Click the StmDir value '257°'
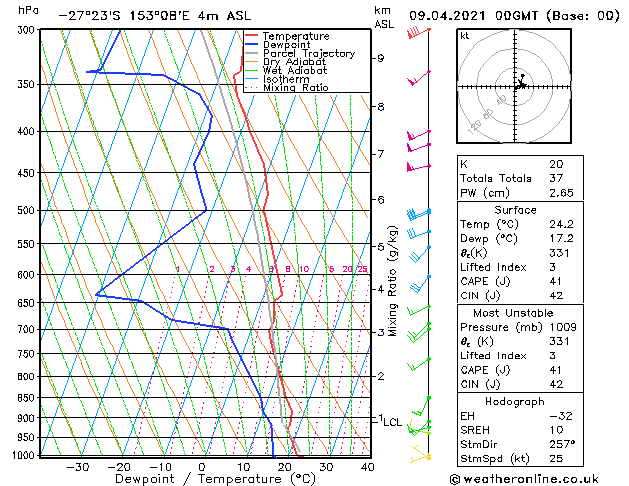The width and height of the screenshot is (629, 486). click(562, 444)
